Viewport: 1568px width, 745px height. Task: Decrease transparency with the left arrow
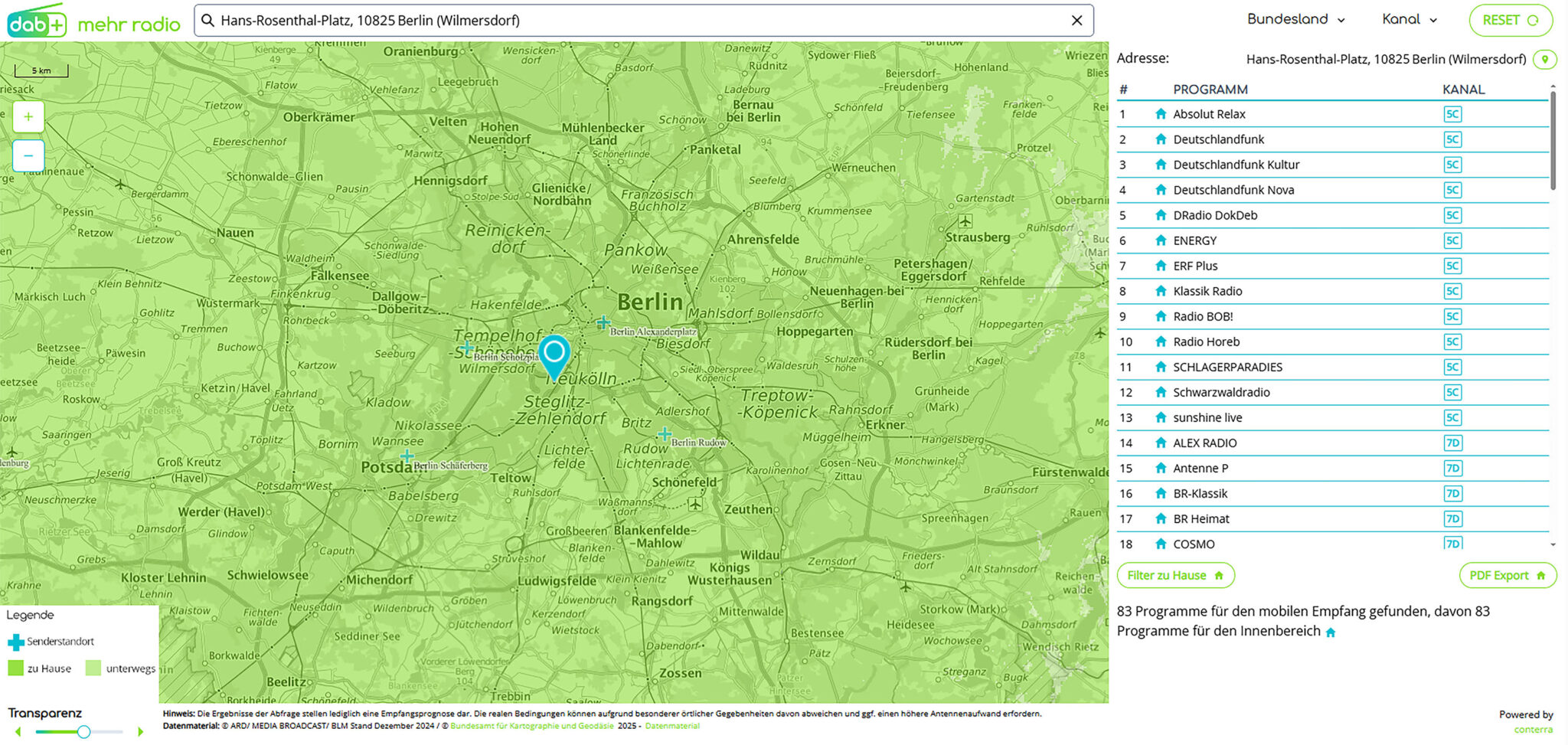18,732
